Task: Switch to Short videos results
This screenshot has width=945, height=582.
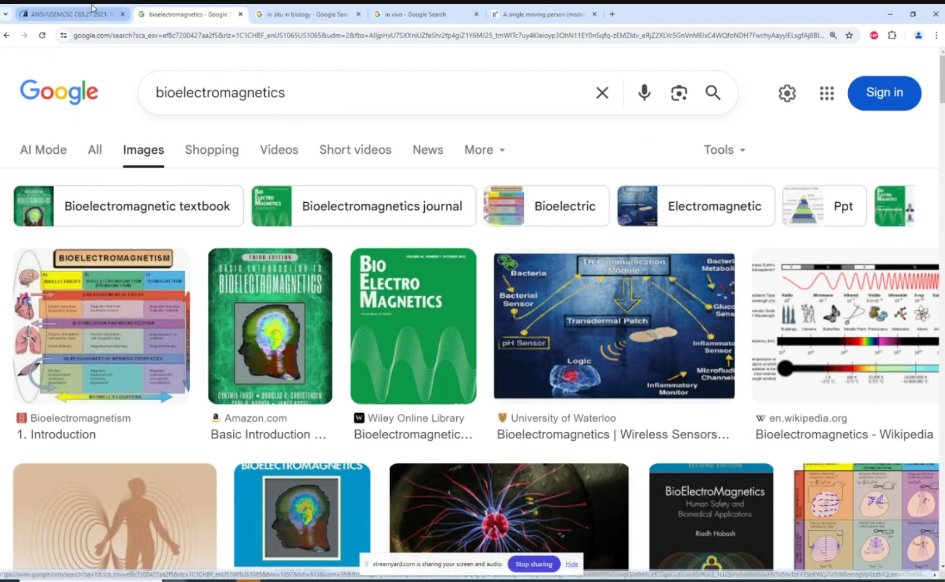Action: (x=355, y=150)
